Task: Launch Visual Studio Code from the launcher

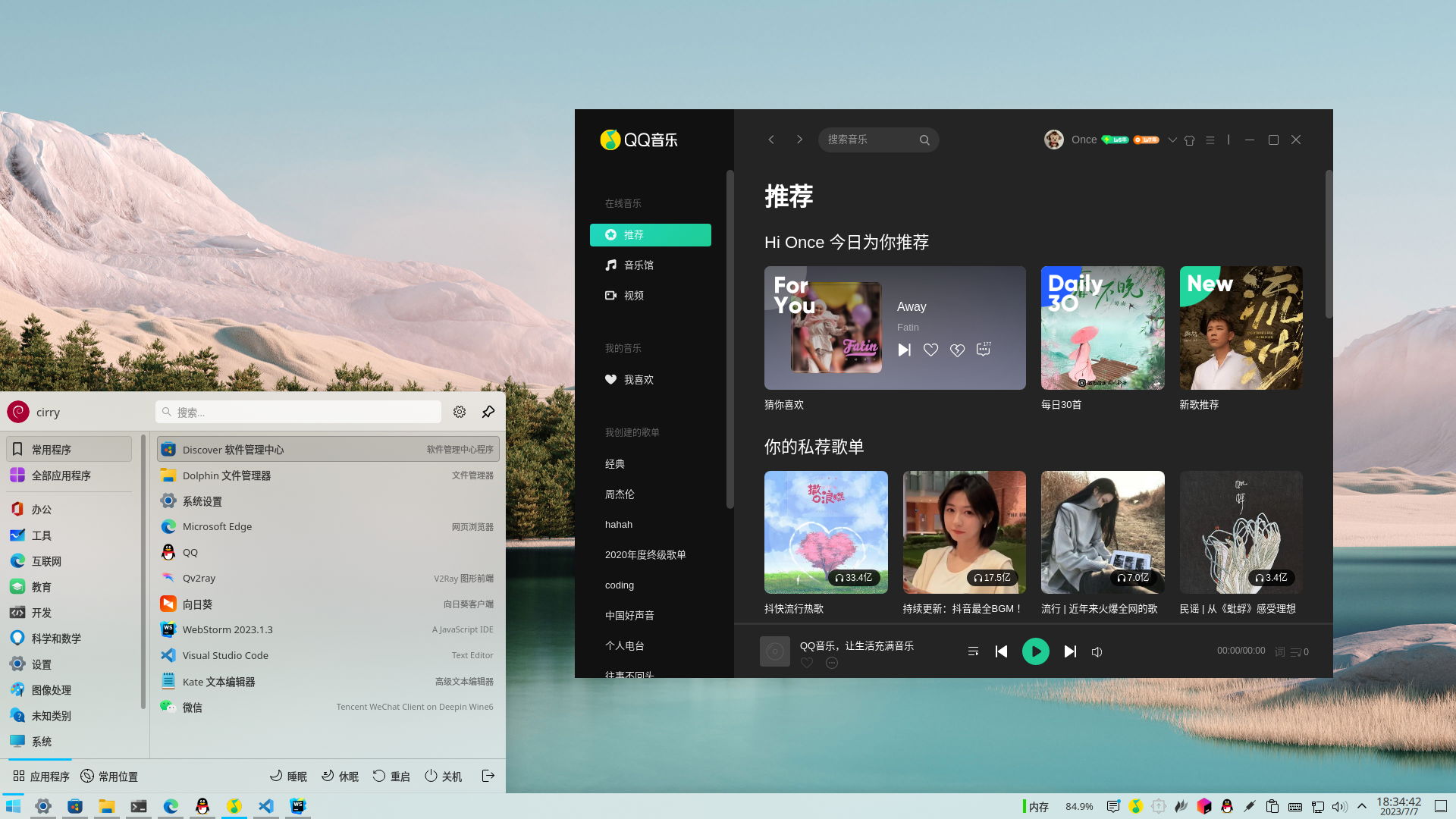Action: [225, 655]
